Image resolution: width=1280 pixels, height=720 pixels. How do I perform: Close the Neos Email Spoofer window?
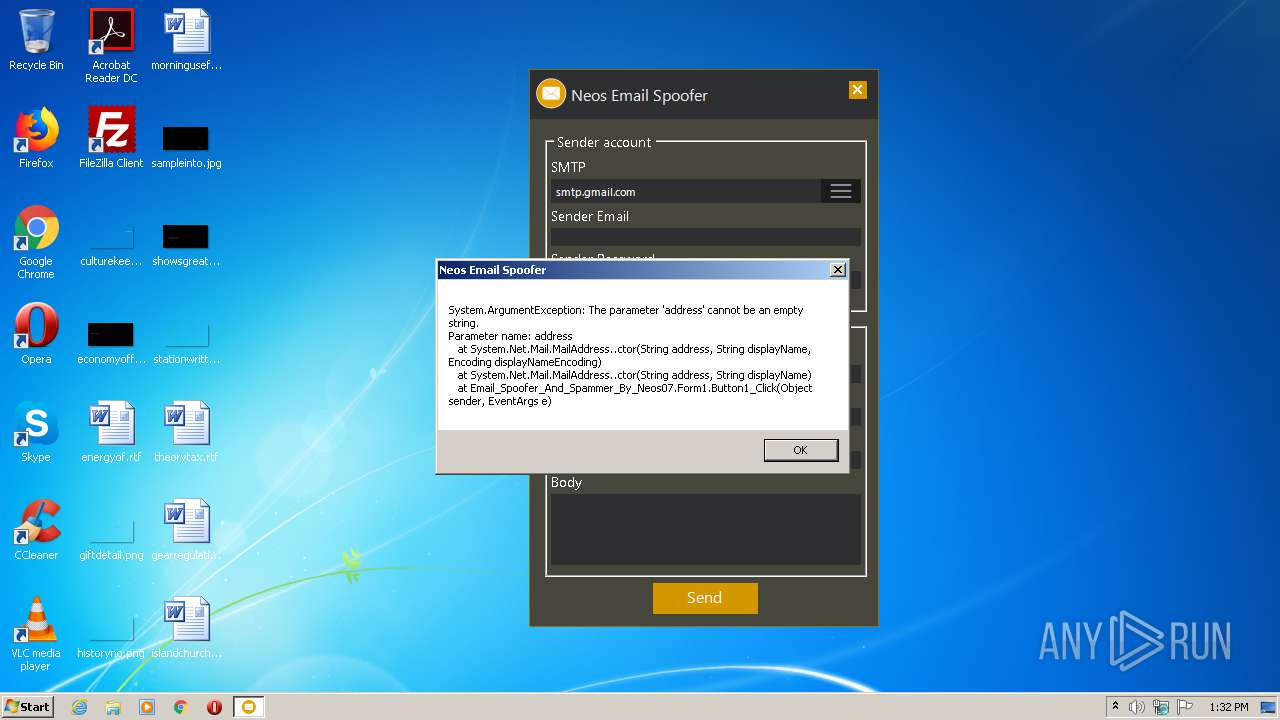click(857, 90)
